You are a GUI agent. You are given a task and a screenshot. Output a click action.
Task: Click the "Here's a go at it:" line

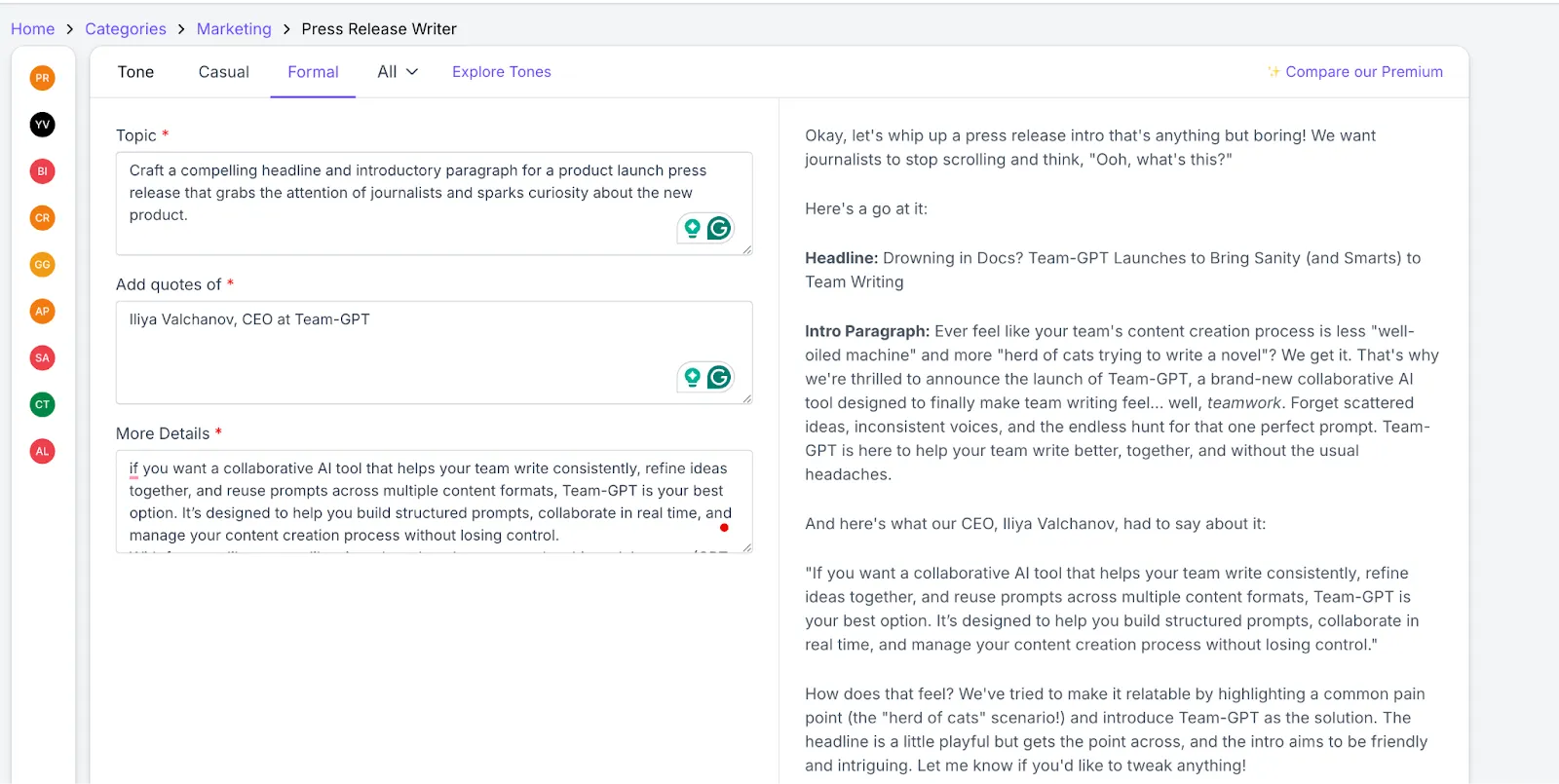coord(866,208)
